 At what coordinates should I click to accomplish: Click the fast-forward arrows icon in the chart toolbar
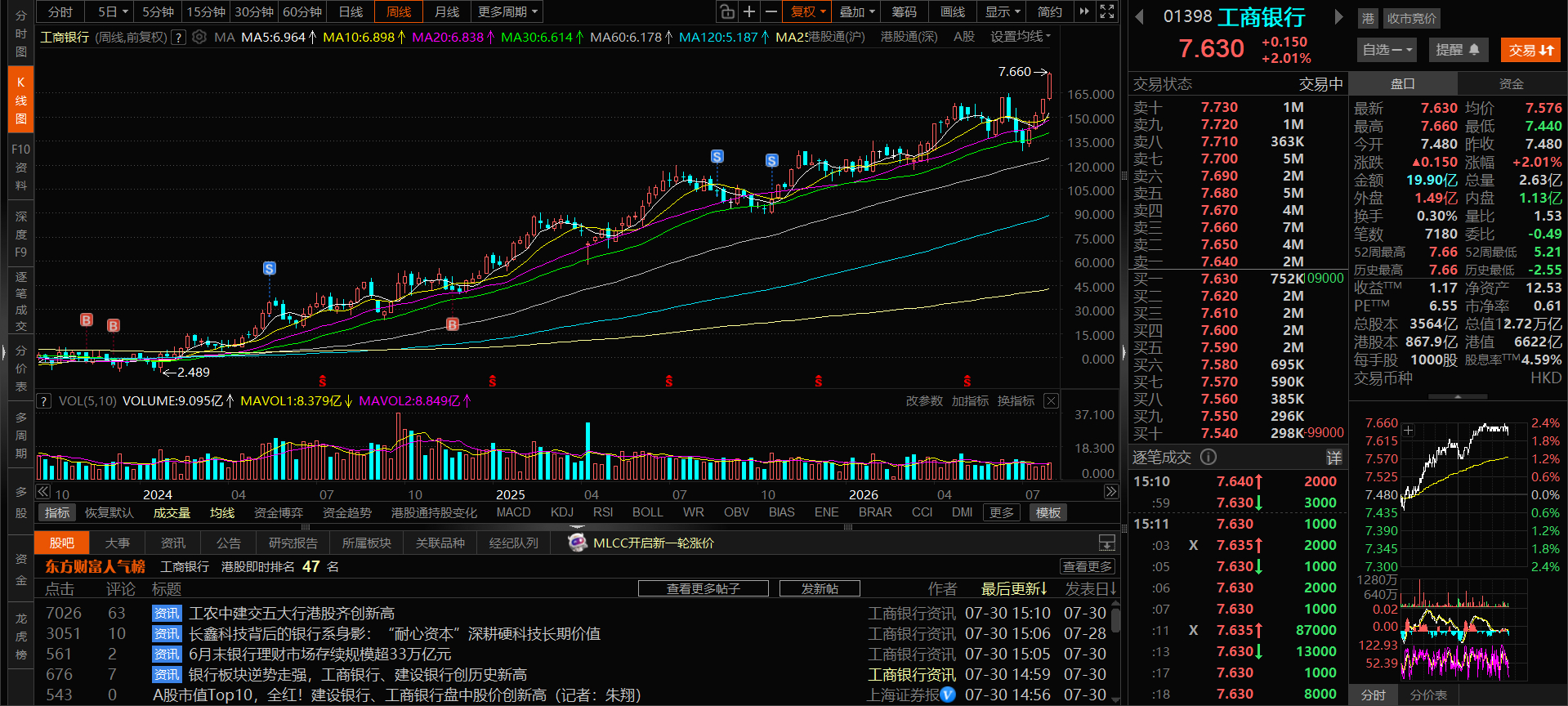(x=1084, y=11)
